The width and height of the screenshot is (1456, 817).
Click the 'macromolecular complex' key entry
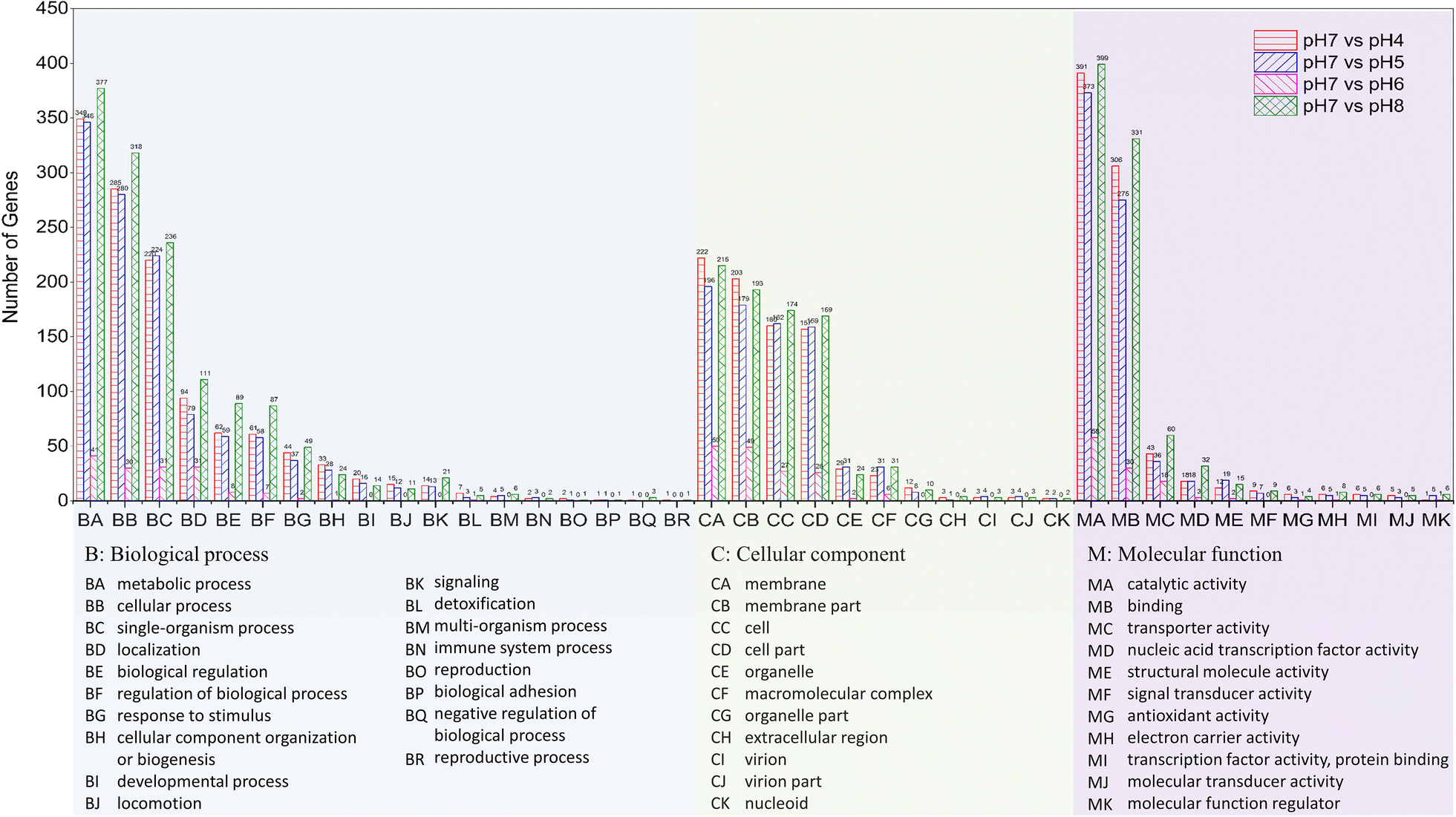coord(839,695)
